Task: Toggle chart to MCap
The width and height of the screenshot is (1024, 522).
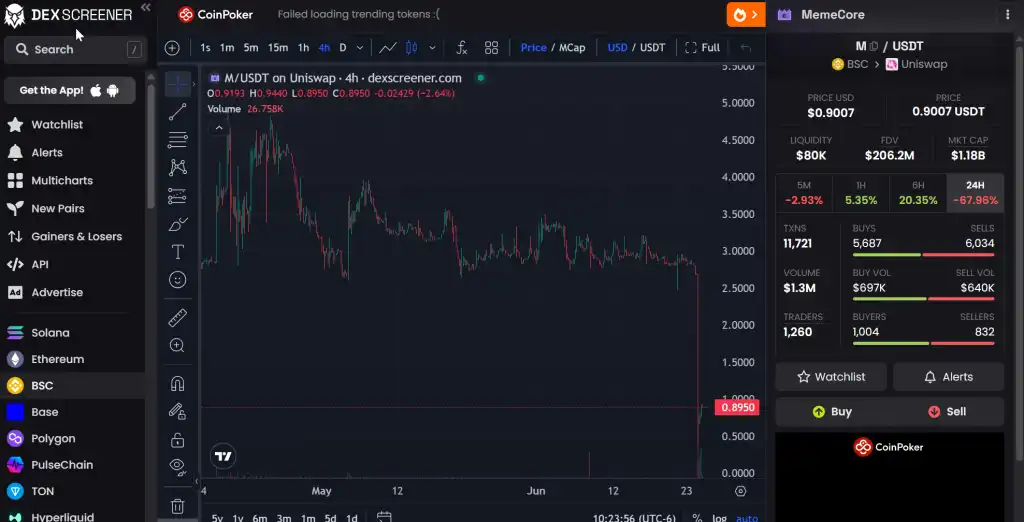Action: pyautogui.click(x=571, y=48)
